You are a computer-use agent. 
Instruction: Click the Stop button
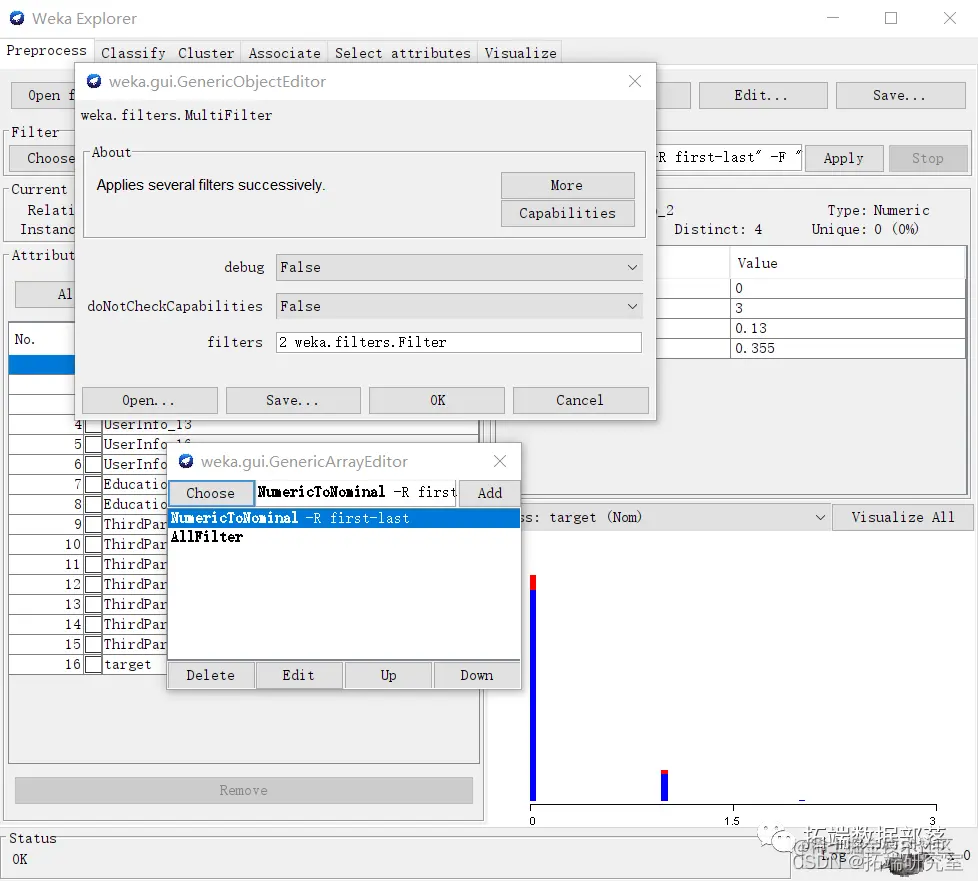(928, 158)
